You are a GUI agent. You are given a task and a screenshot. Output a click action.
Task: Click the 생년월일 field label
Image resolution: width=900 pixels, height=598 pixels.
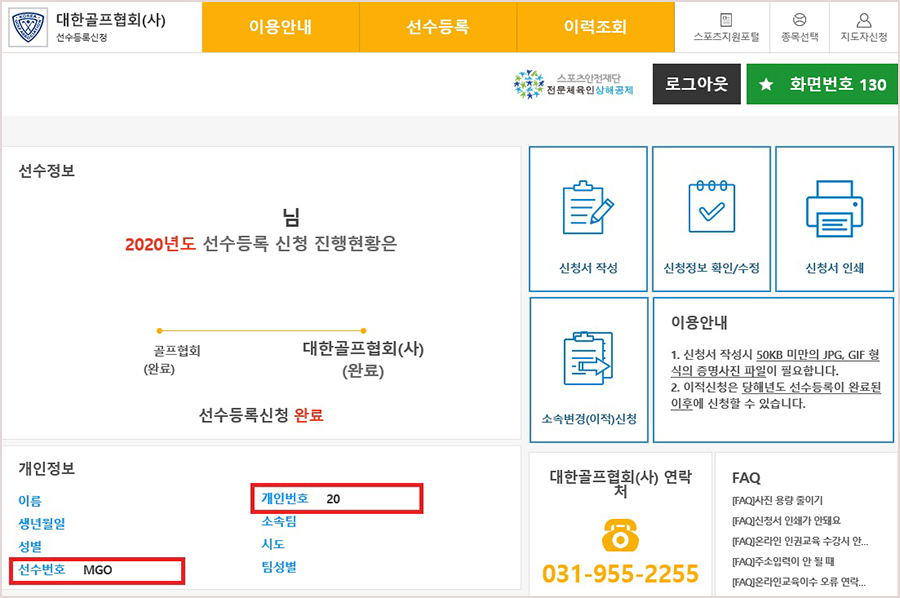click(x=42, y=523)
